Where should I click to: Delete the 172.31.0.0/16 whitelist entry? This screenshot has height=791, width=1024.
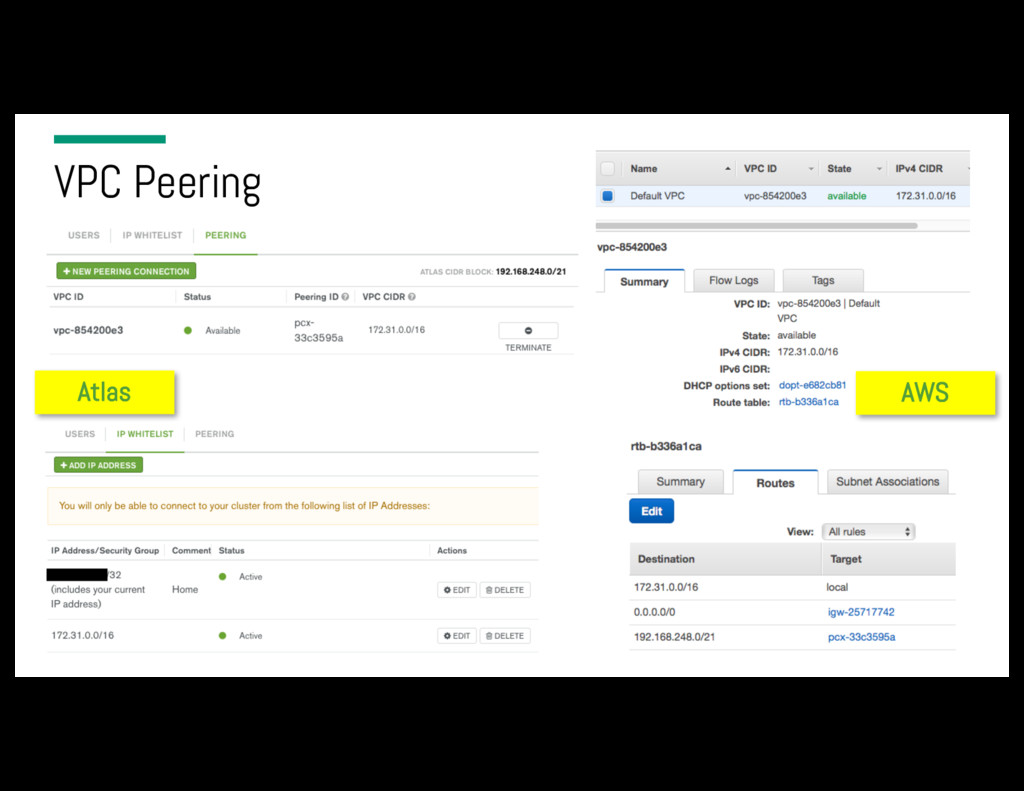505,636
